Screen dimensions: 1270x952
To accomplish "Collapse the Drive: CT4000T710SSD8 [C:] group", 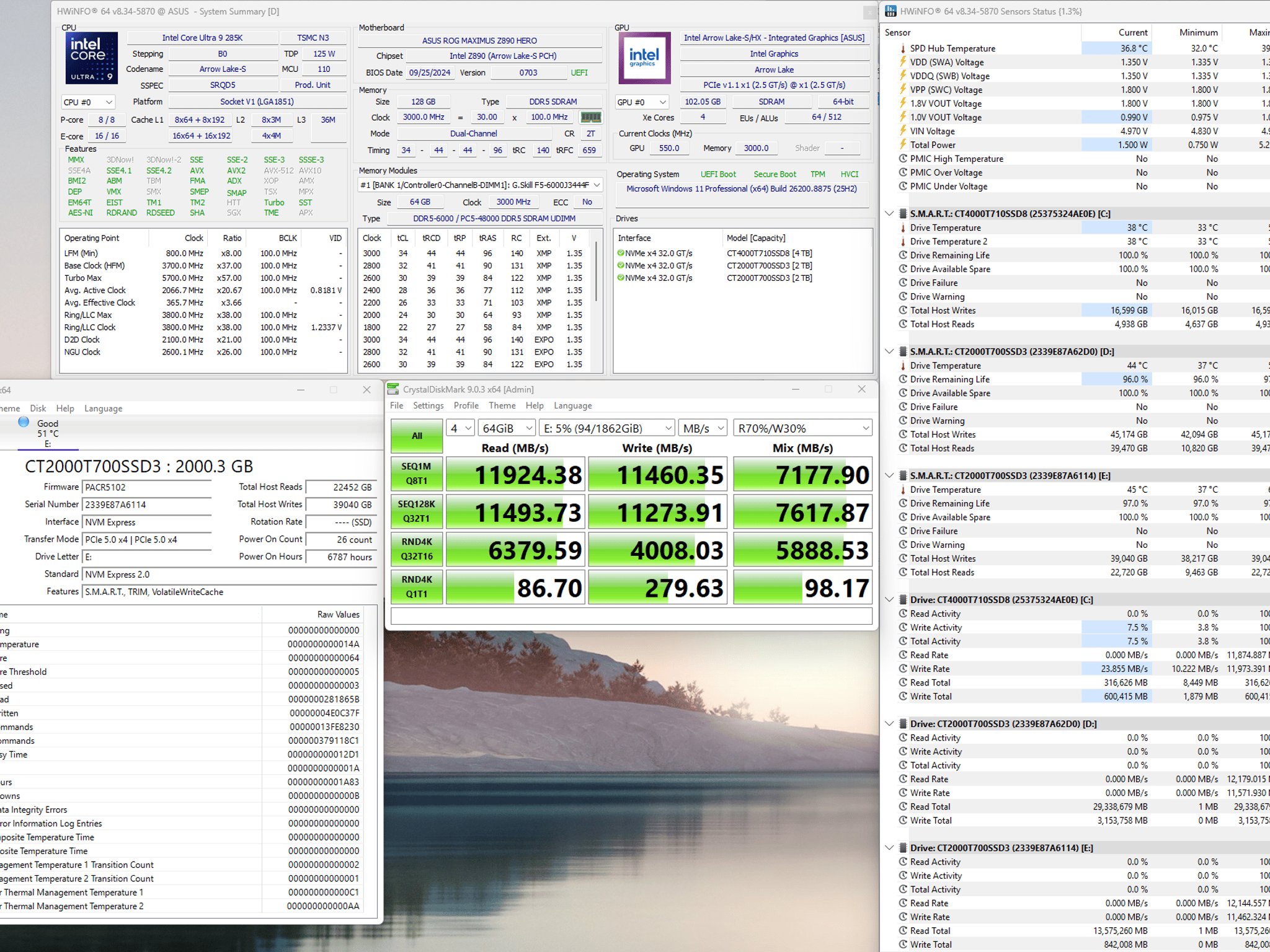I will 889,600.
